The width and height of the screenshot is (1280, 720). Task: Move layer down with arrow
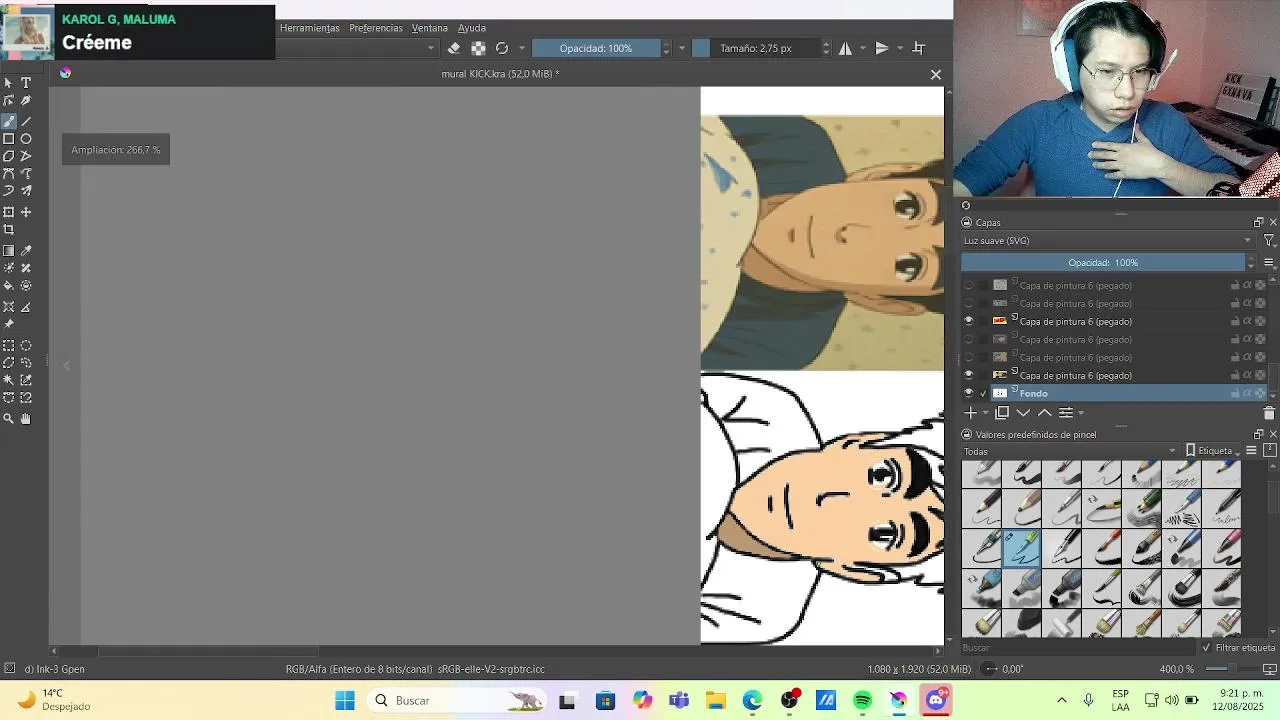(1023, 413)
